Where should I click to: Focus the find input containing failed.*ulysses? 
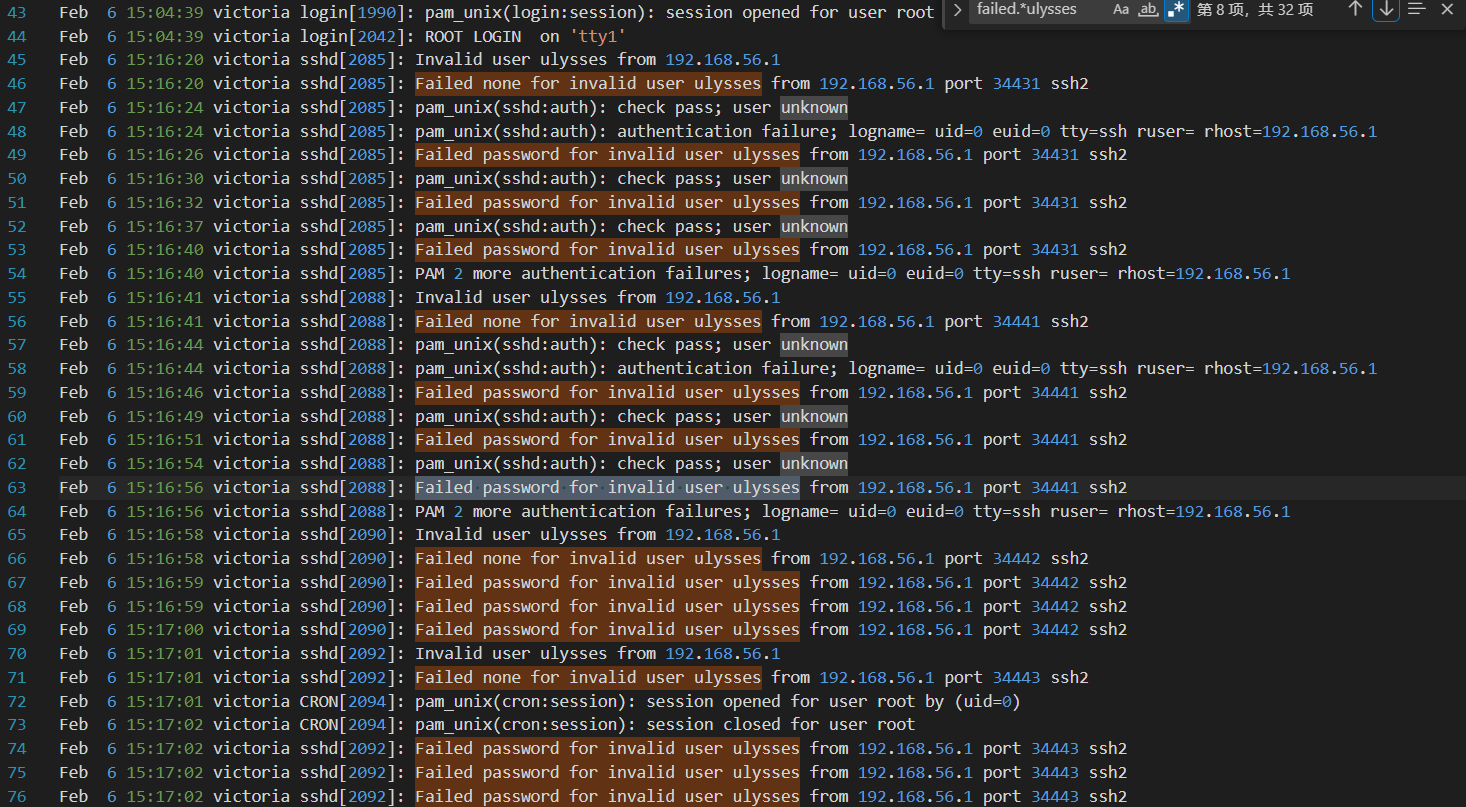[x=1036, y=10]
